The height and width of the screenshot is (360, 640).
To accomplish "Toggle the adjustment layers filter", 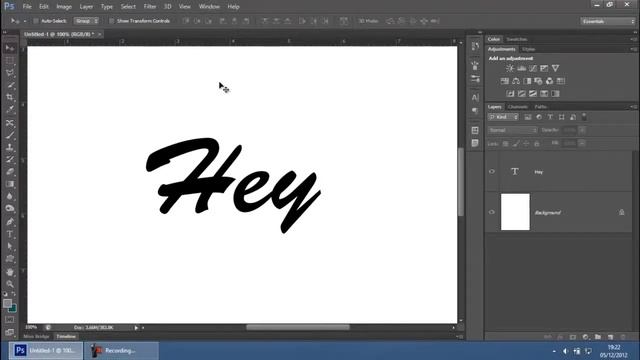I will (x=539, y=117).
